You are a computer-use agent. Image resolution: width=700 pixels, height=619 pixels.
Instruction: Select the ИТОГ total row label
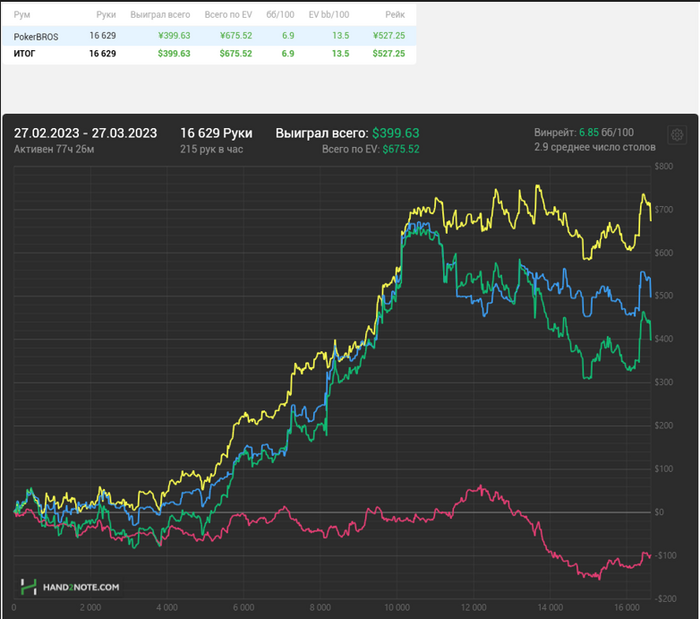tap(24, 54)
